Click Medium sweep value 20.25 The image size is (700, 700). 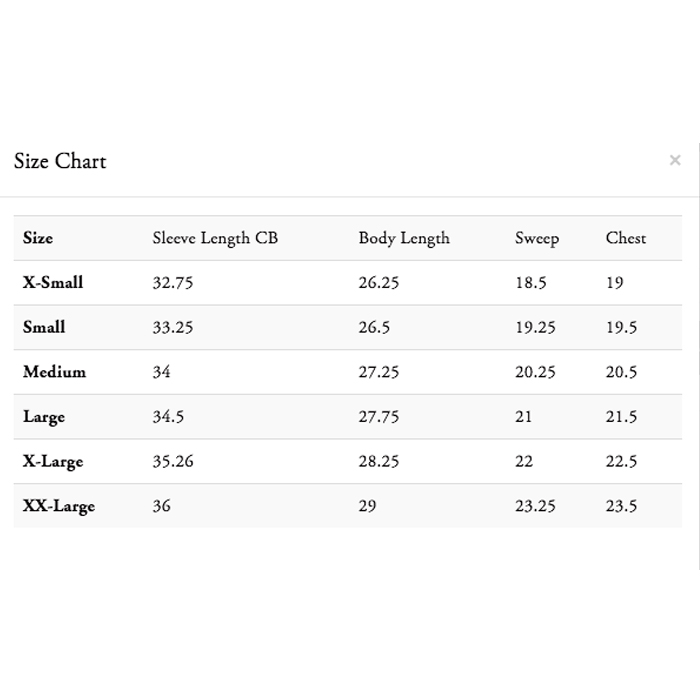click(x=535, y=372)
